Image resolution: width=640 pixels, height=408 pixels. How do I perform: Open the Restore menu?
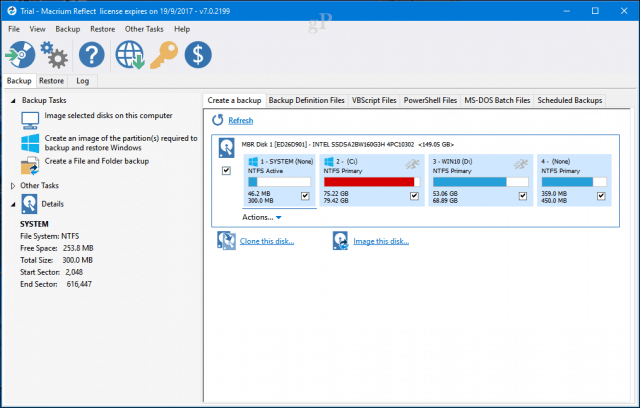click(102, 29)
